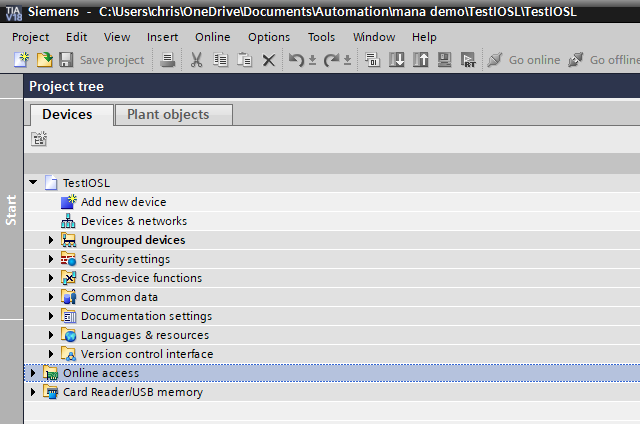Expand the Documentation settings node
The width and height of the screenshot is (640, 424).
point(51,316)
